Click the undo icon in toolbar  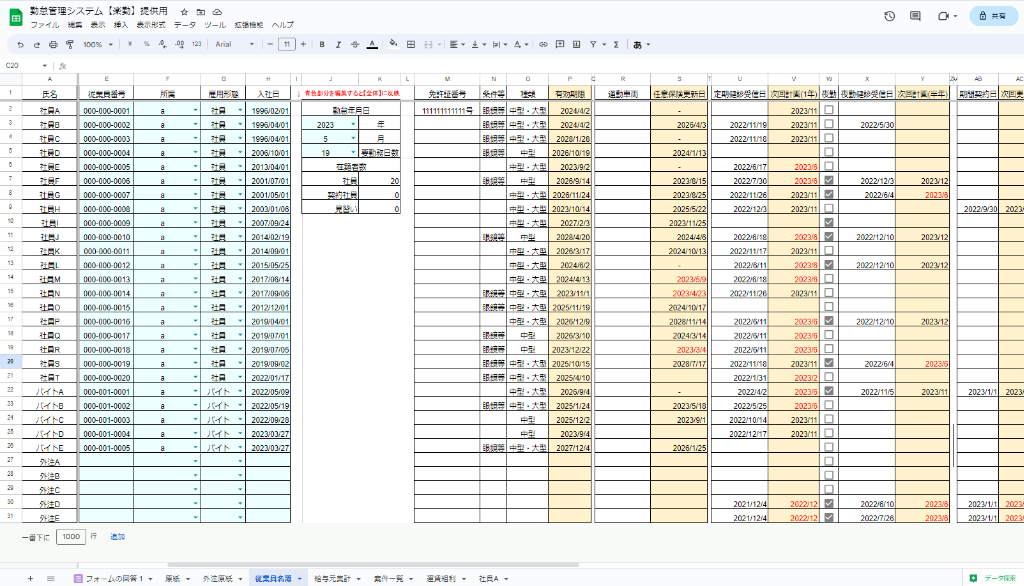click(x=22, y=44)
